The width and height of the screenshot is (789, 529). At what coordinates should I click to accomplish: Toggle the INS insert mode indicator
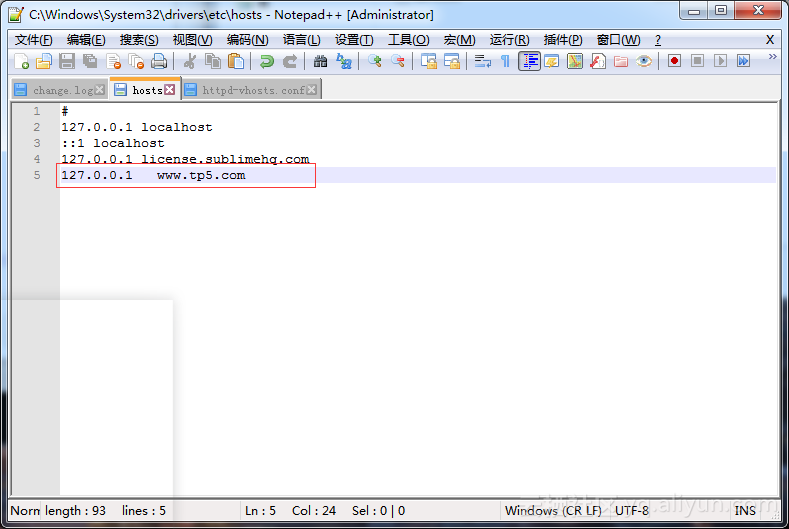tap(745, 510)
